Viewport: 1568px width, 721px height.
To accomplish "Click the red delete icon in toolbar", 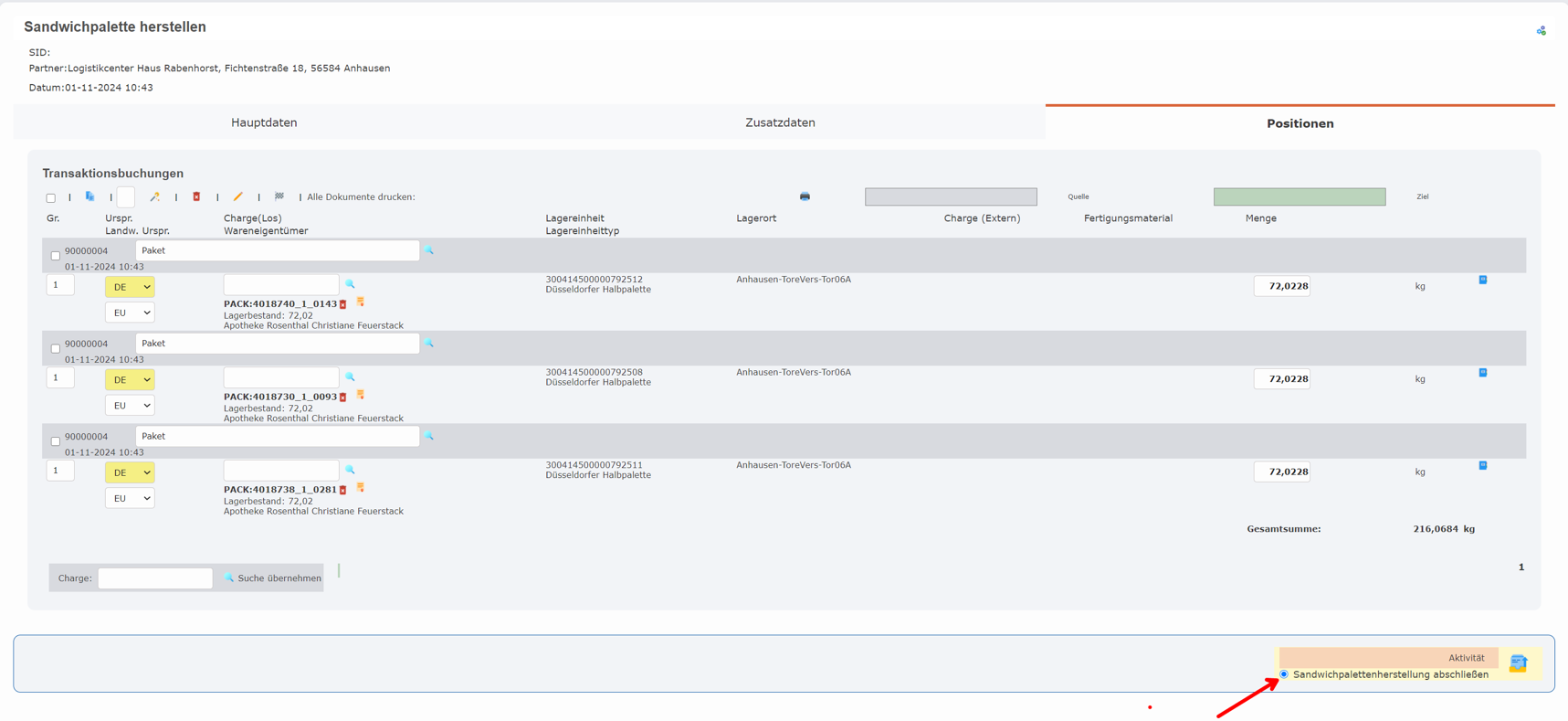I will 196,196.
